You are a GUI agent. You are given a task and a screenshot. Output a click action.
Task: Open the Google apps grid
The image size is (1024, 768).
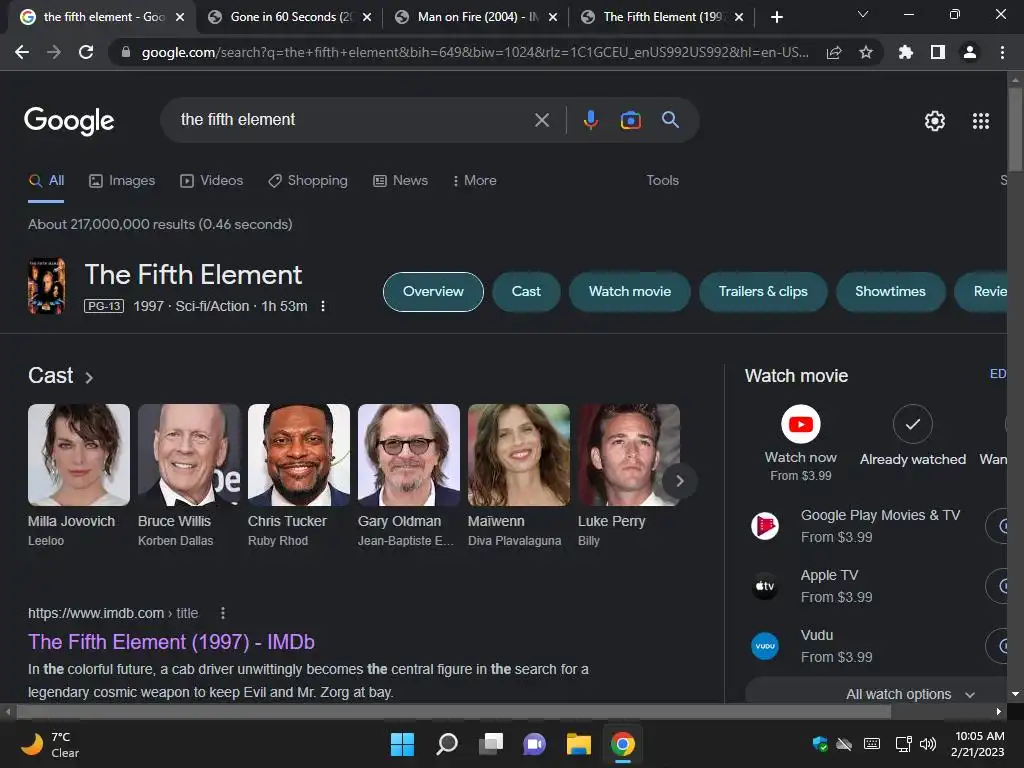click(x=980, y=121)
